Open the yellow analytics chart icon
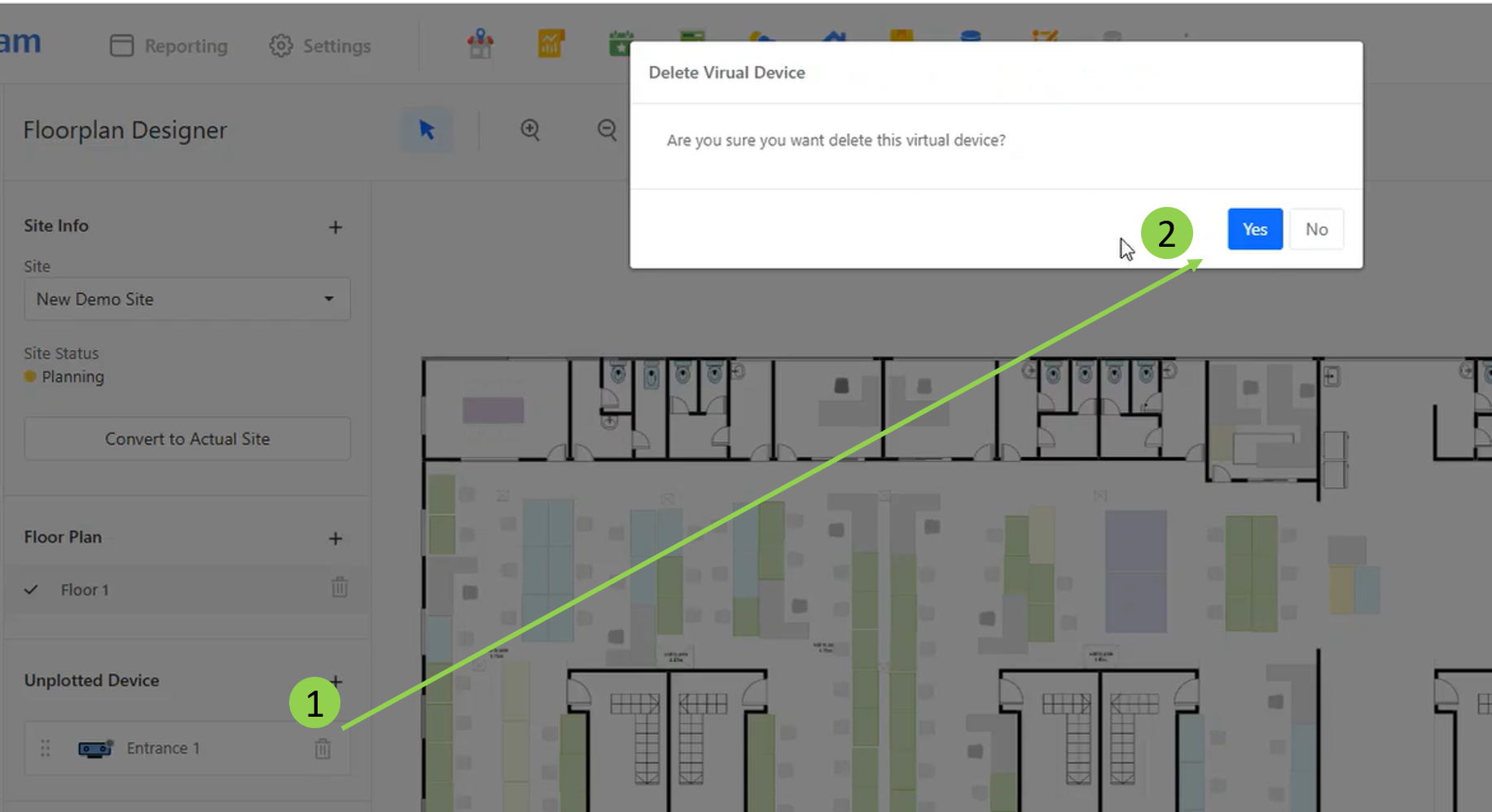The height and width of the screenshot is (812, 1492). click(551, 44)
